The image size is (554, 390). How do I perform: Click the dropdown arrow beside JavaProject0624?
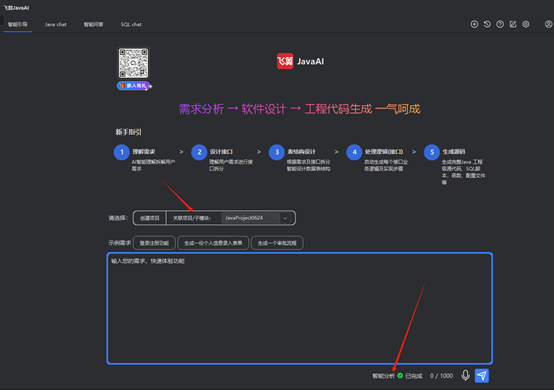pos(285,218)
